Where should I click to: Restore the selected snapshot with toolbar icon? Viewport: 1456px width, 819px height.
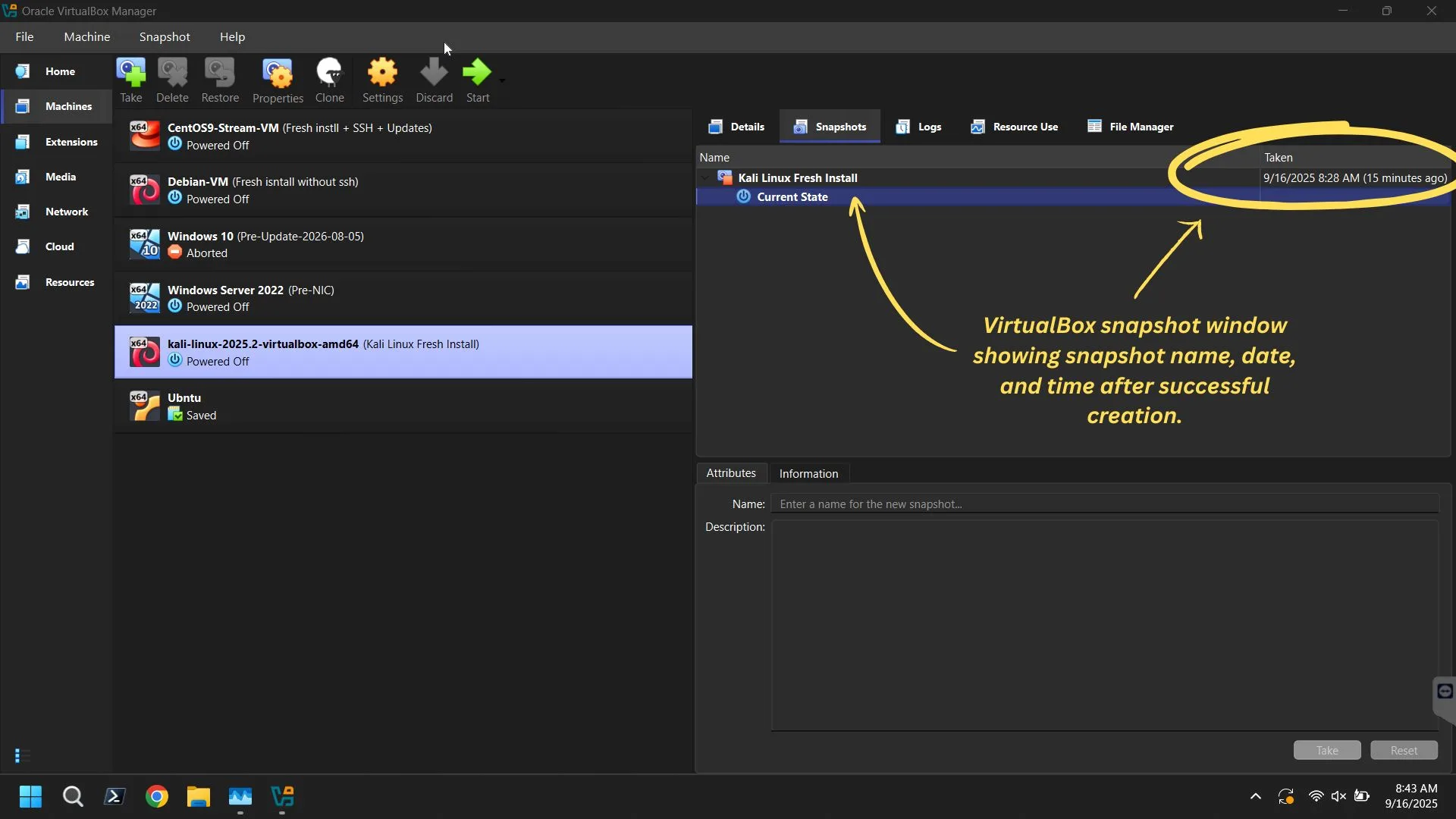click(x=219, y=76)
